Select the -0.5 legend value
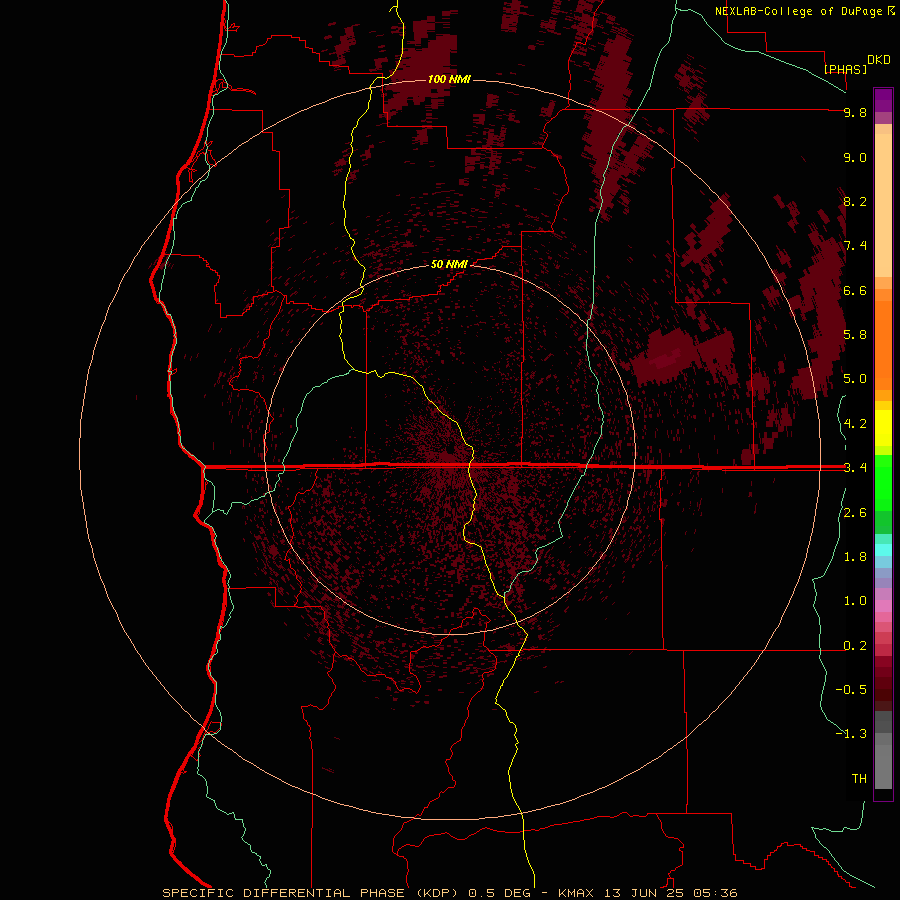This screenshot has height=900, width=900. point(851,690)
